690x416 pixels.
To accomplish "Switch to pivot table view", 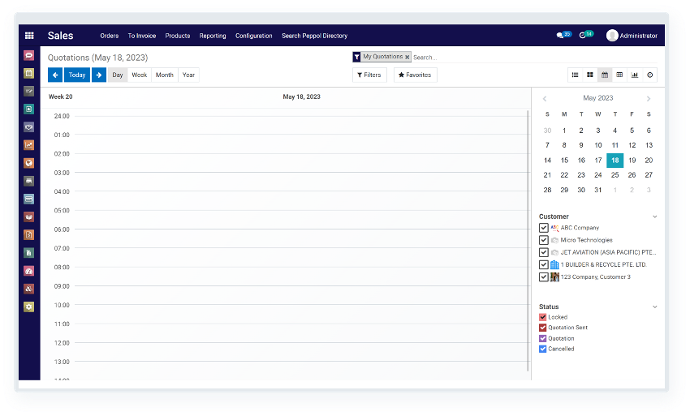I will click(620, 75).
